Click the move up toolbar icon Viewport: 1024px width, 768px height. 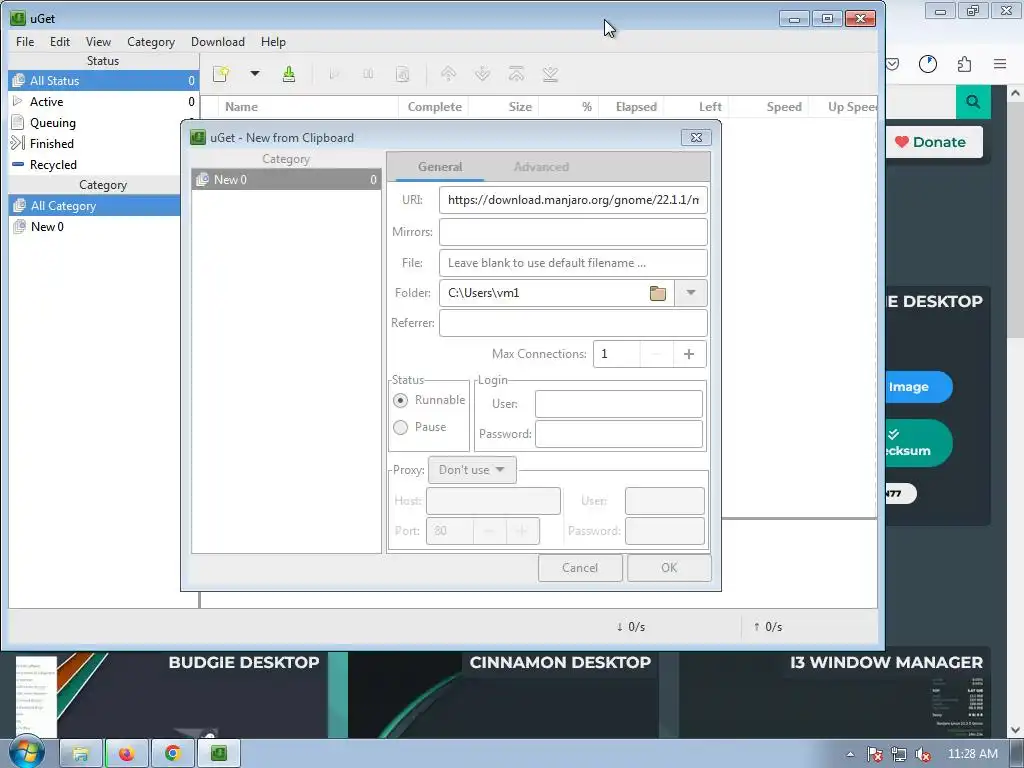[449, 74]
